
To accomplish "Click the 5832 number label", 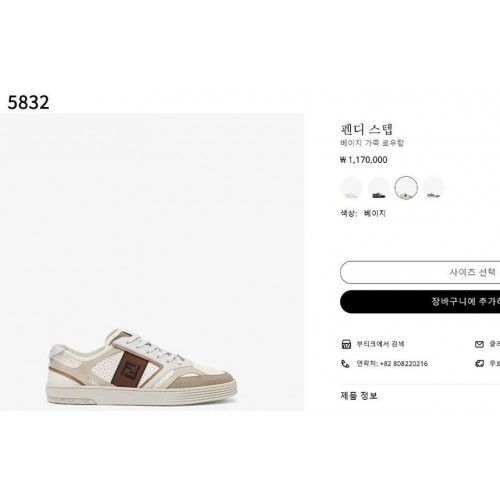I will [28, 102].
